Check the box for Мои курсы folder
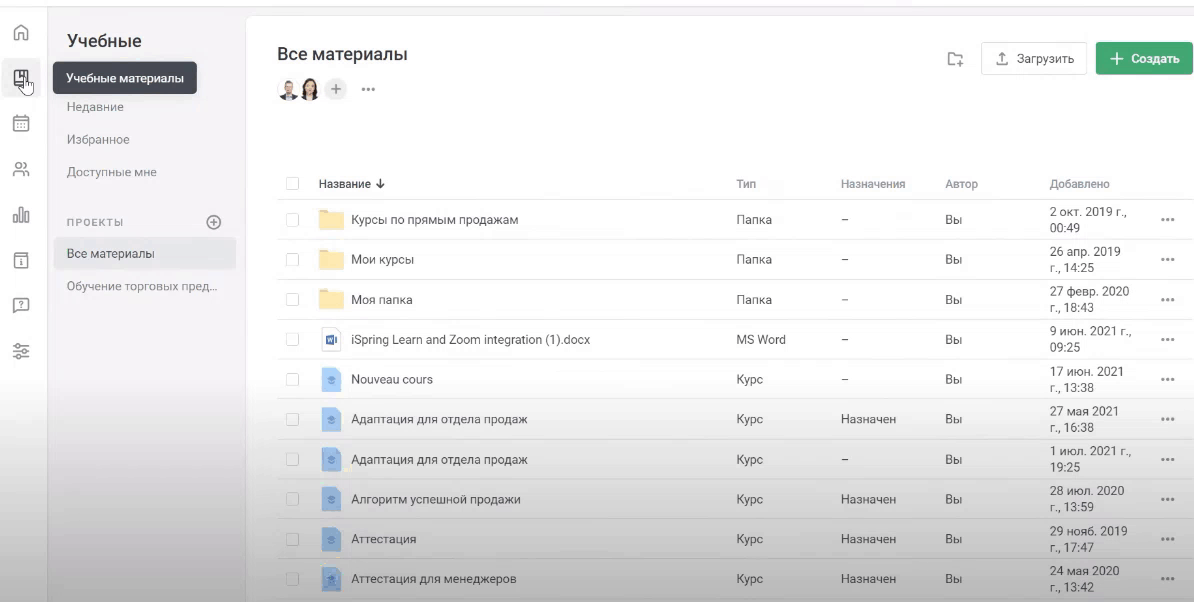This screenshot has height=602, width=1194. click(292, 260)
